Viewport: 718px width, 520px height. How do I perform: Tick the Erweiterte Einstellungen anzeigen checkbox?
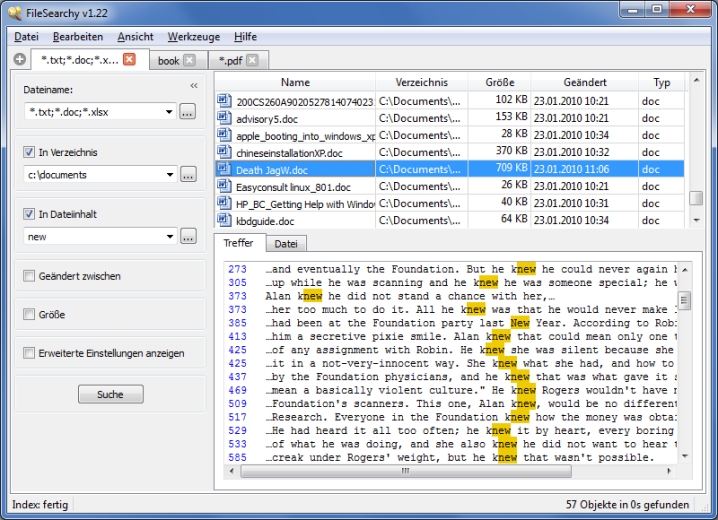click(x=30, y=353)
